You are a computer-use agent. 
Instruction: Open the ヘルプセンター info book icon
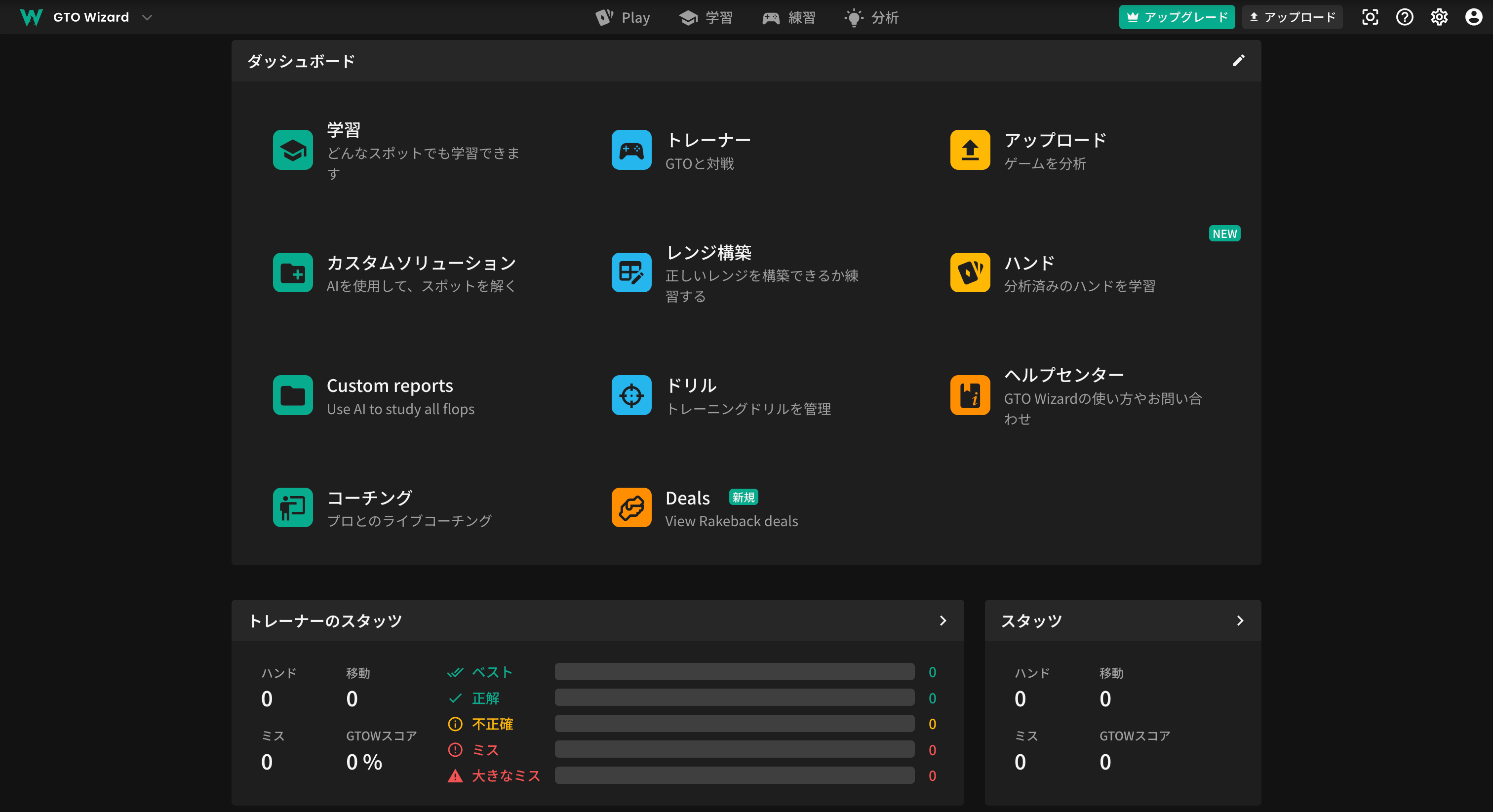coord(970,395)
